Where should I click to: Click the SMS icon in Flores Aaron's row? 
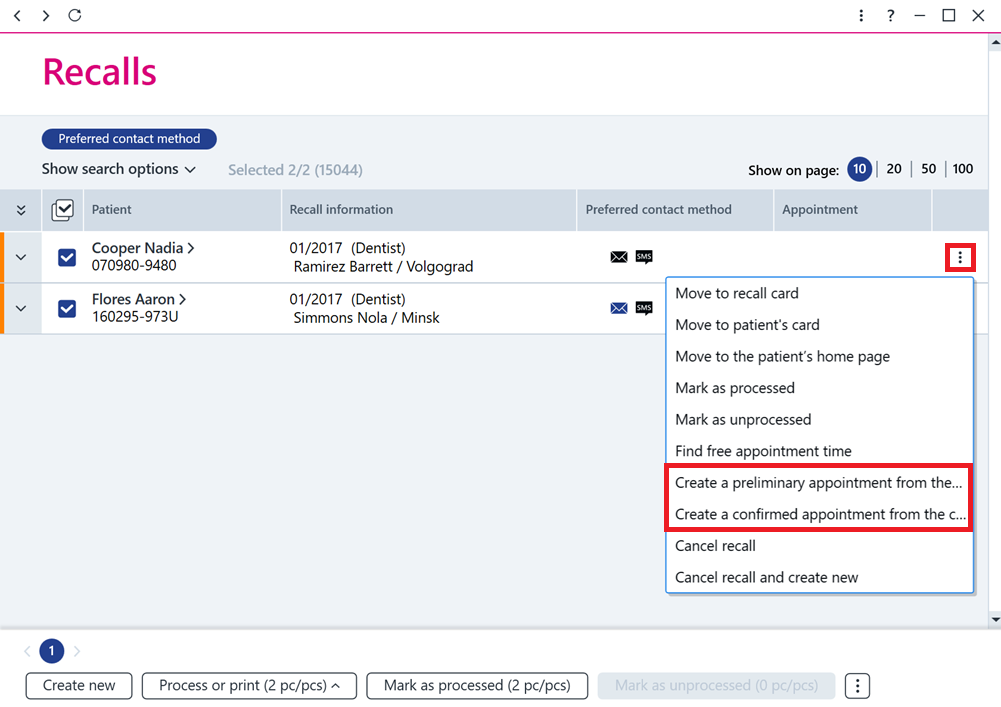coord(644,308)
